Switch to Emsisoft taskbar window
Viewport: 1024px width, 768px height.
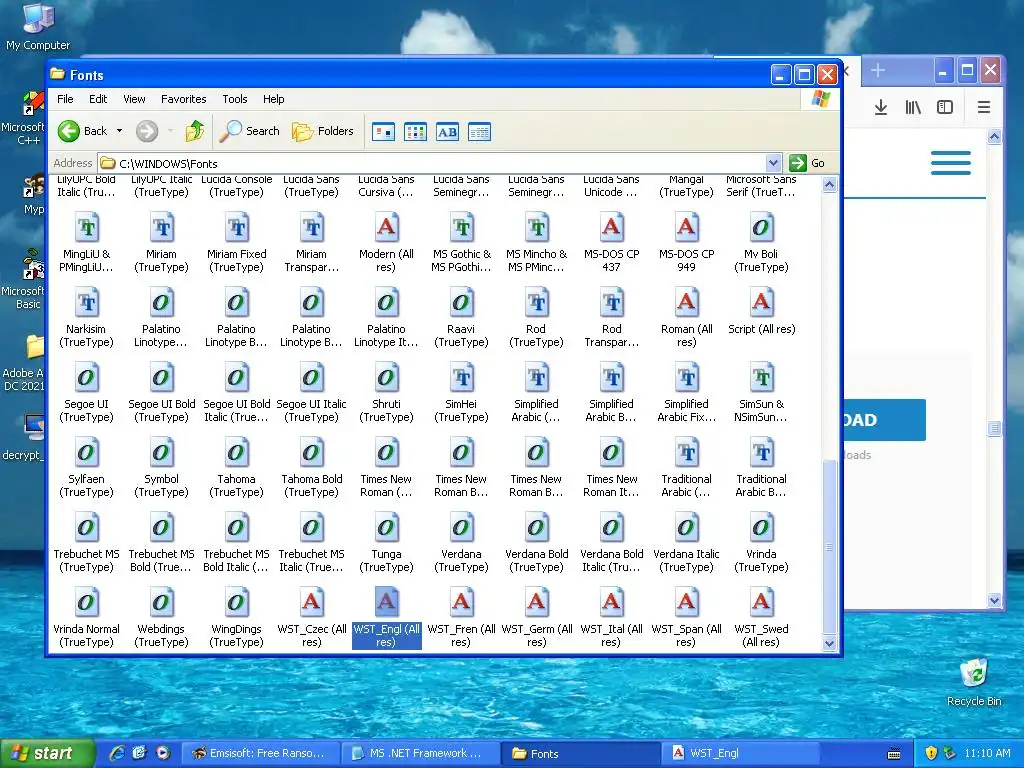point(260,753)
